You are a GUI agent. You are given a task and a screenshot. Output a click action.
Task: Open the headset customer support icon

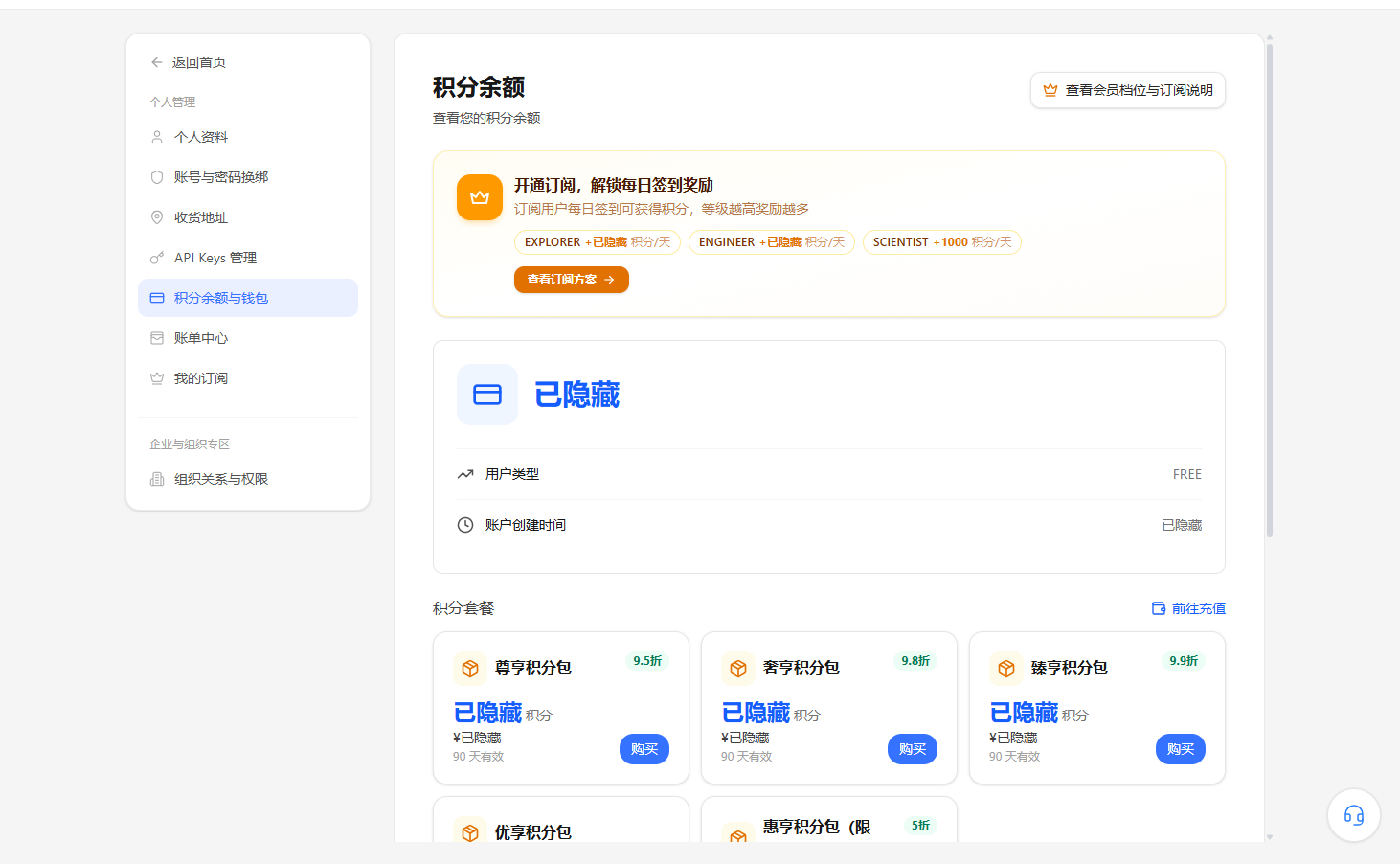1354,815
